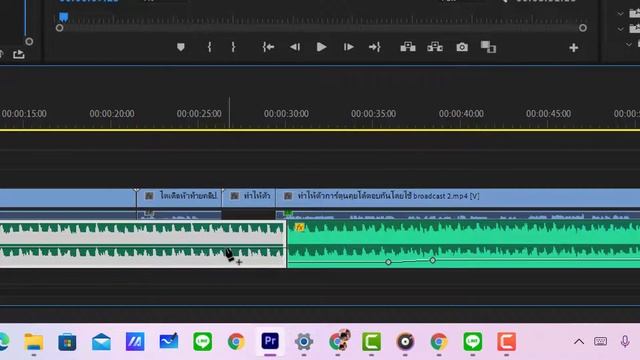The width and height of the screenshot is (640, 360).
Task: Click the Extract button
Action: tap(435, 47)
